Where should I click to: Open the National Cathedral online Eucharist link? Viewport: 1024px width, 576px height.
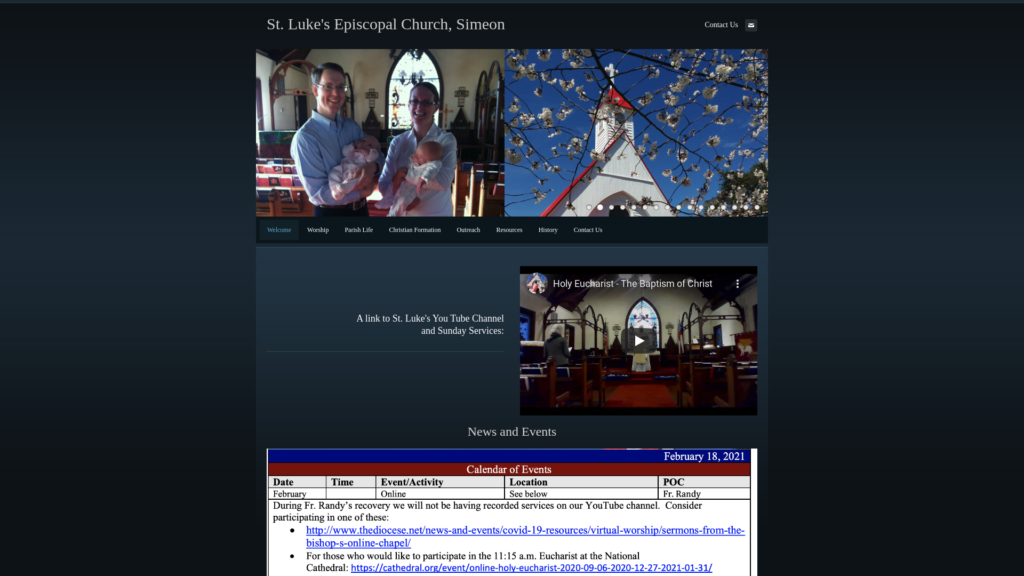(531, 567)
